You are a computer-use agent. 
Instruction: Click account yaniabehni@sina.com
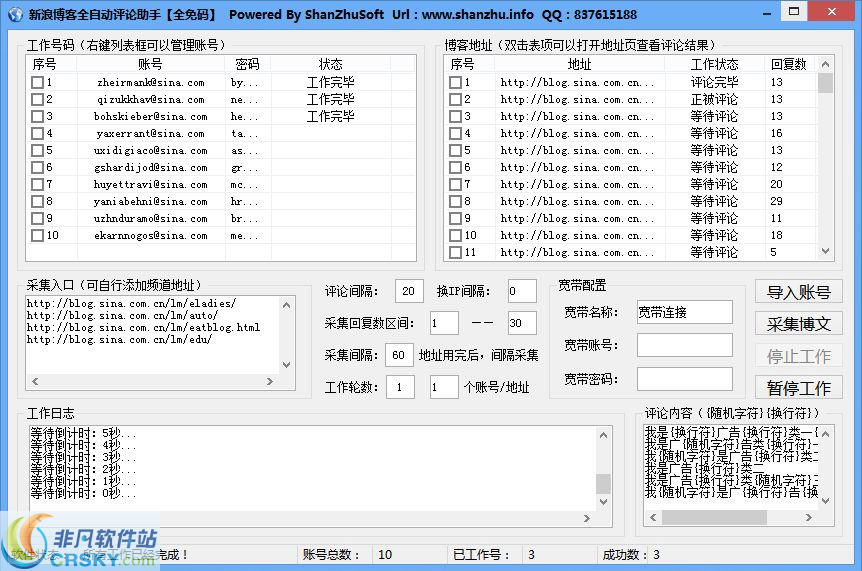pos(151,202)
